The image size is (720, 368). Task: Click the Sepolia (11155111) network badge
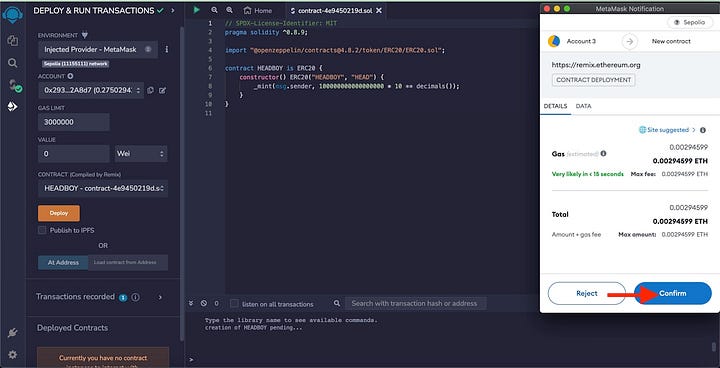[x=76, y=64]
